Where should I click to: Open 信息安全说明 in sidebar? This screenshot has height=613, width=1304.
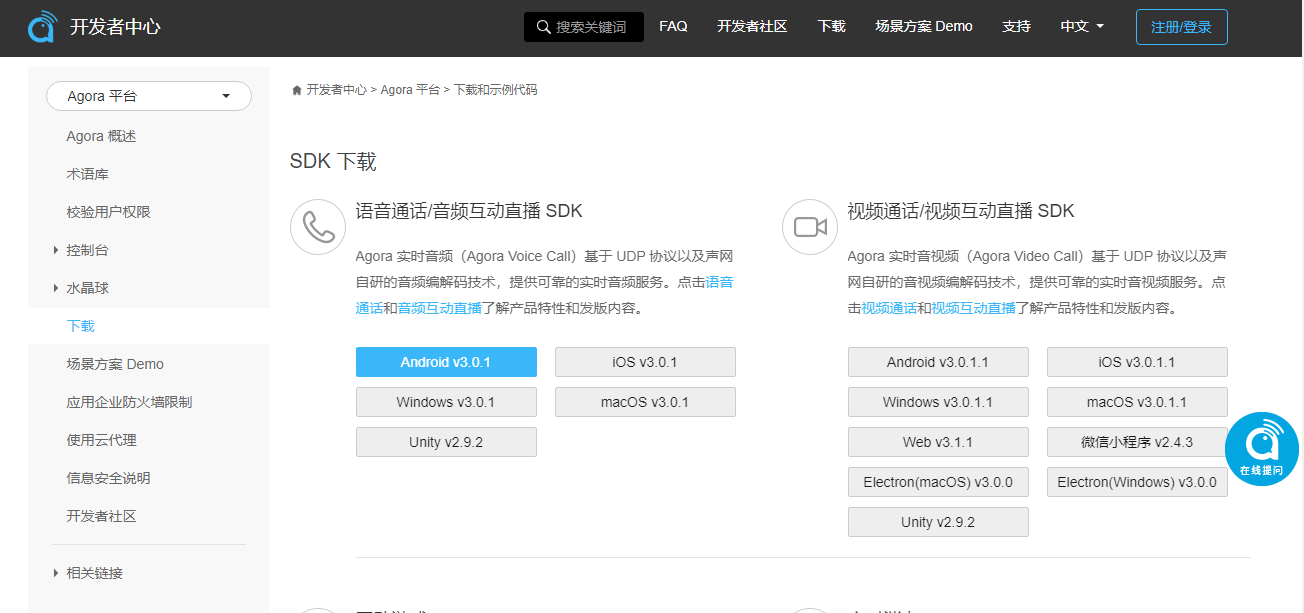coord(108,478)
